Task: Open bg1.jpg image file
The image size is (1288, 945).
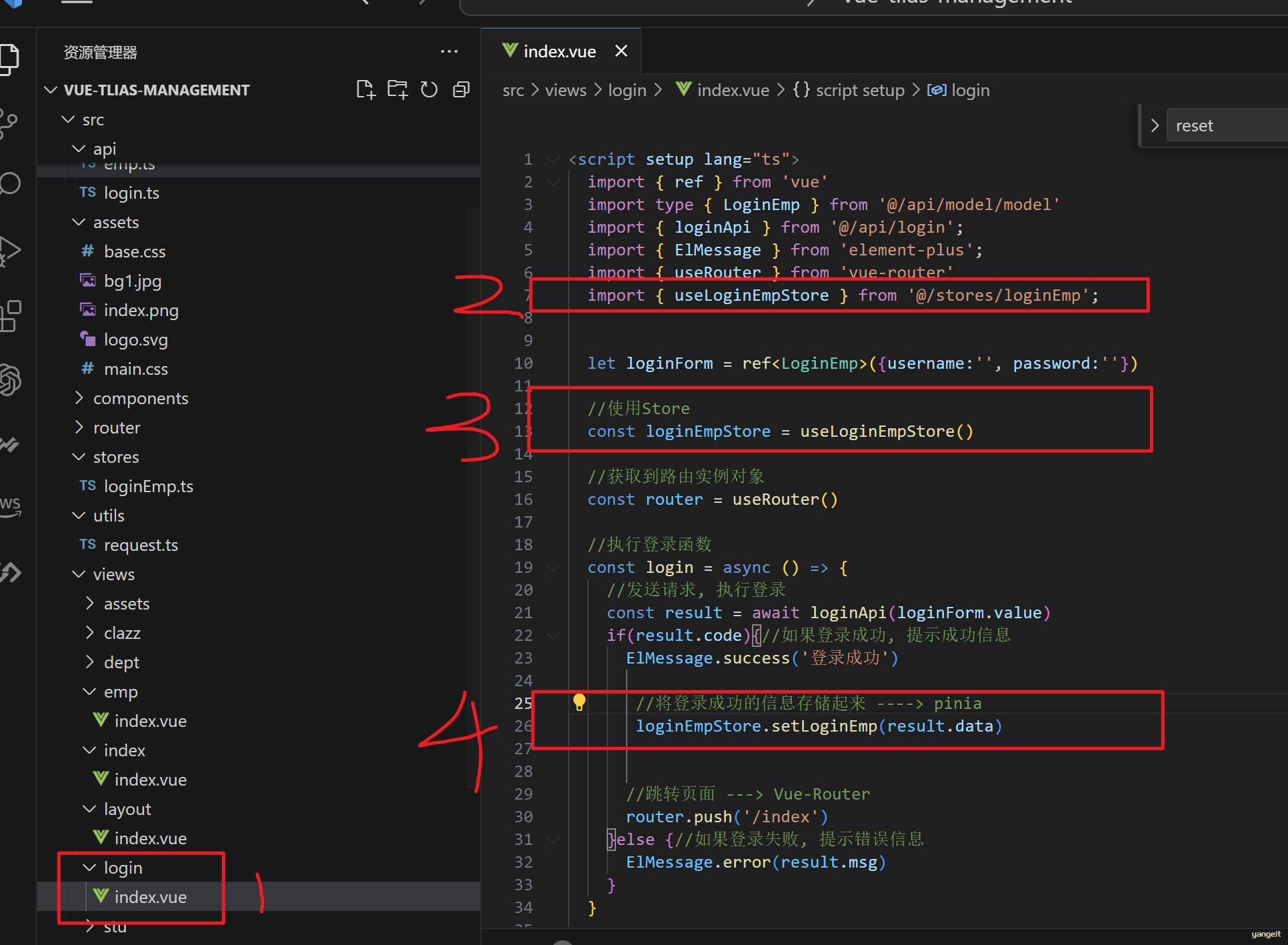Action: pyautogui.click(x=133, y=281)
